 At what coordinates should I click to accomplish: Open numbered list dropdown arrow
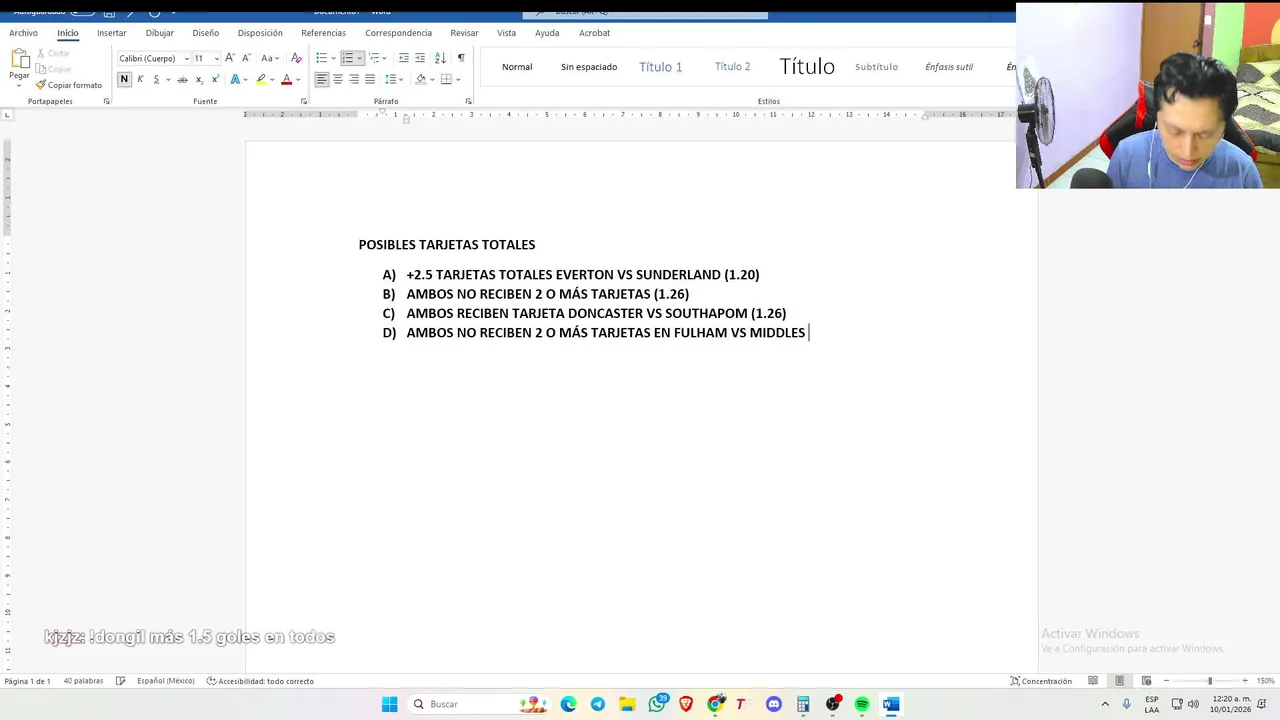(360, 58)
